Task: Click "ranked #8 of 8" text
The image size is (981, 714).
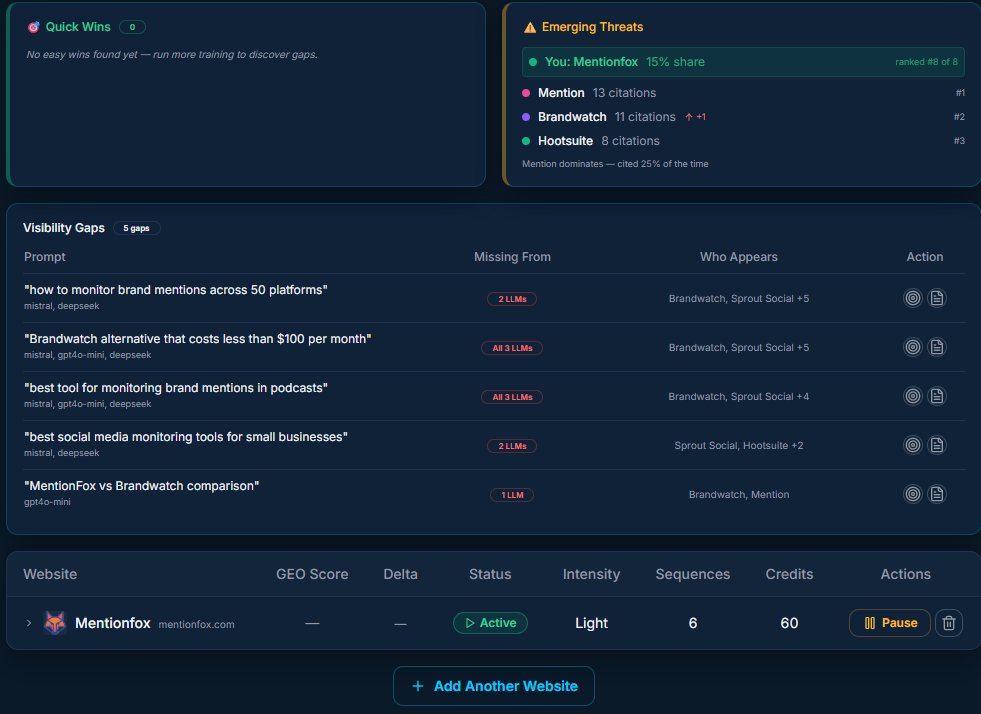Action: (926, 62)
